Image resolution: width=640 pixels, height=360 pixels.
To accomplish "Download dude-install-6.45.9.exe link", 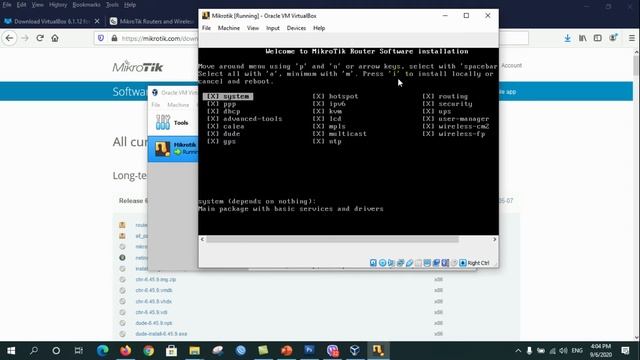I will [x=161, y=334].
